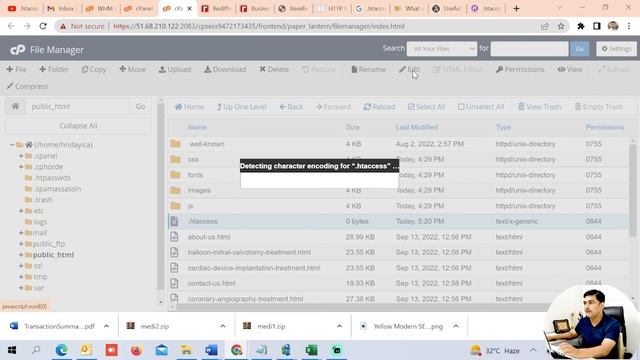Open browser extensions puzzle icon
The height and width of the screenshot is (360, 640).
pyautogui.click(x=580, y=26)
